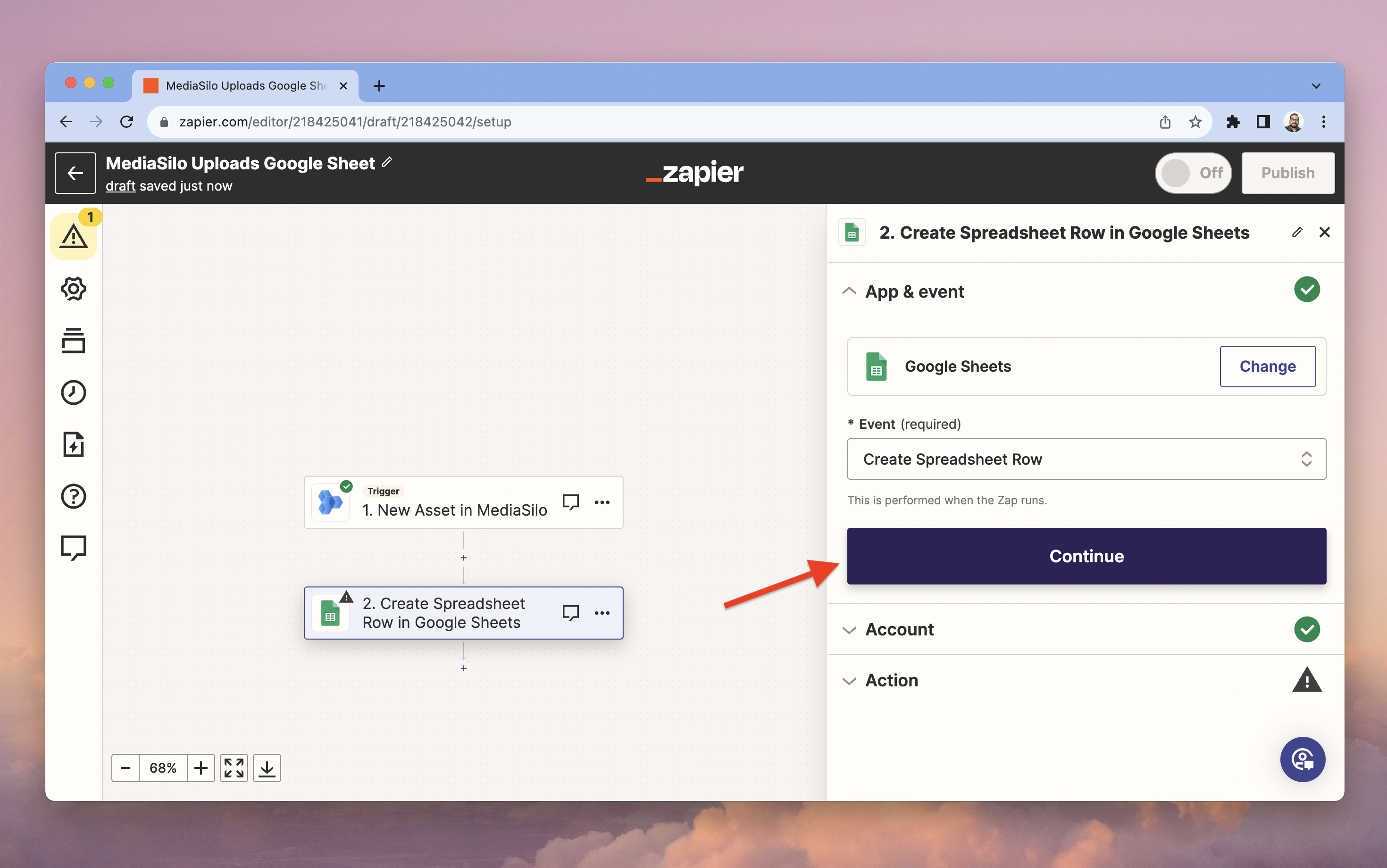This screenshot has width=1387, height=868.
Task: Toggle the Zap On/Off switch
Action: coord(1193,173)
